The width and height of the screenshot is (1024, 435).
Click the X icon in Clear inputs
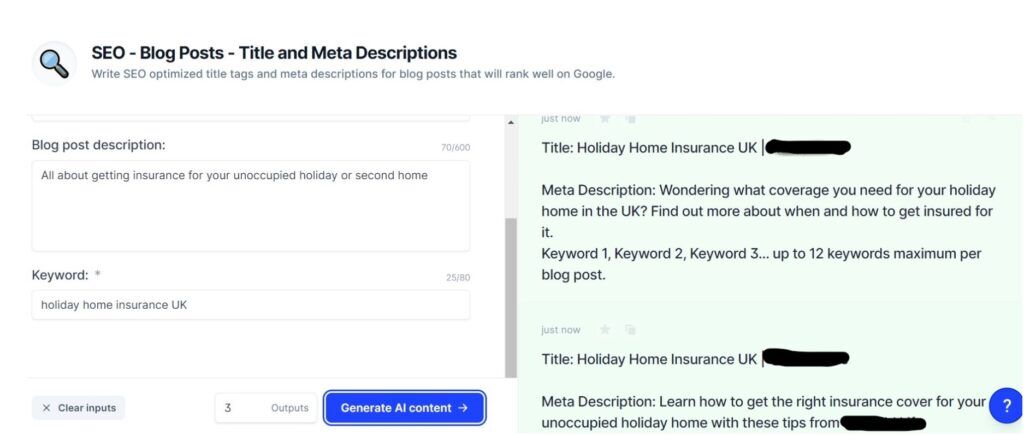[x=46, y=408]
